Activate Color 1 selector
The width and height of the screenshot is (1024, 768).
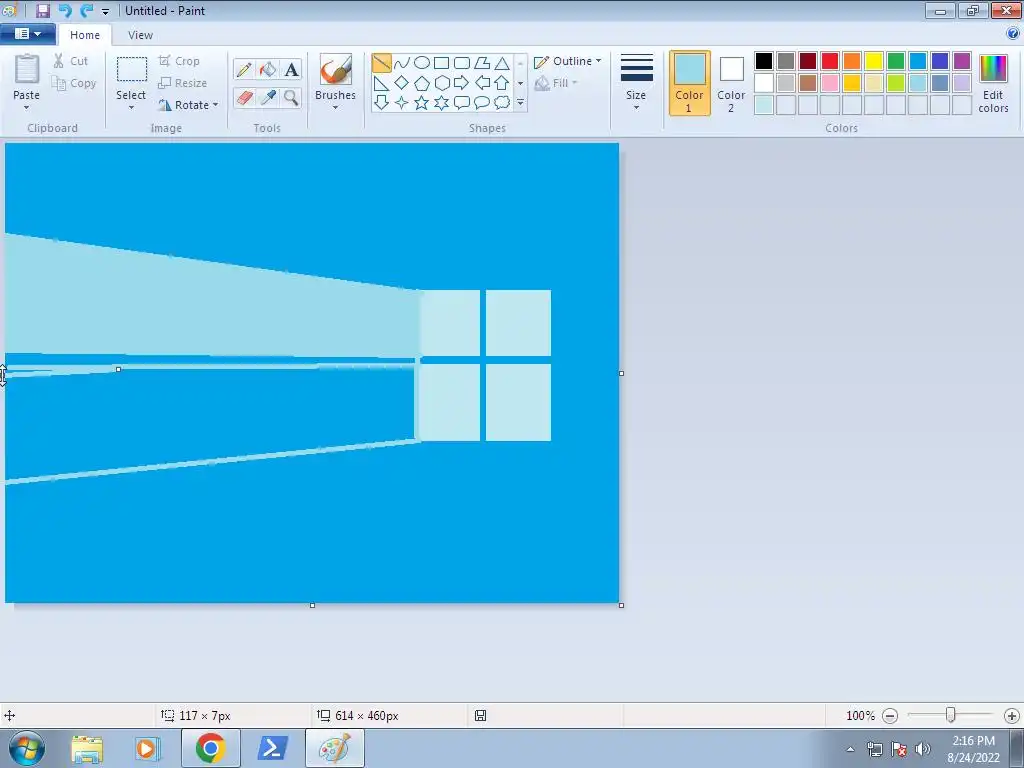(x=690, y=83)
